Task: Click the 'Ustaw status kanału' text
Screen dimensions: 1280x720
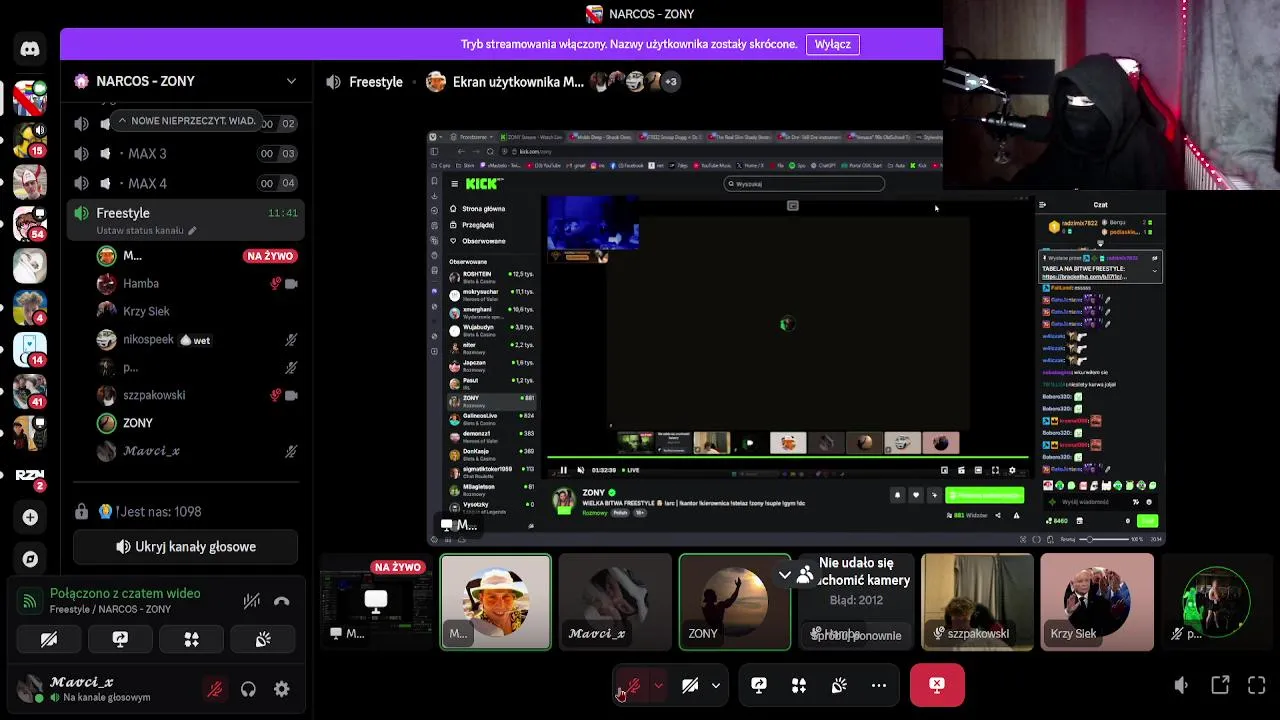Action: pyautogui.click(x=140, y=231)
